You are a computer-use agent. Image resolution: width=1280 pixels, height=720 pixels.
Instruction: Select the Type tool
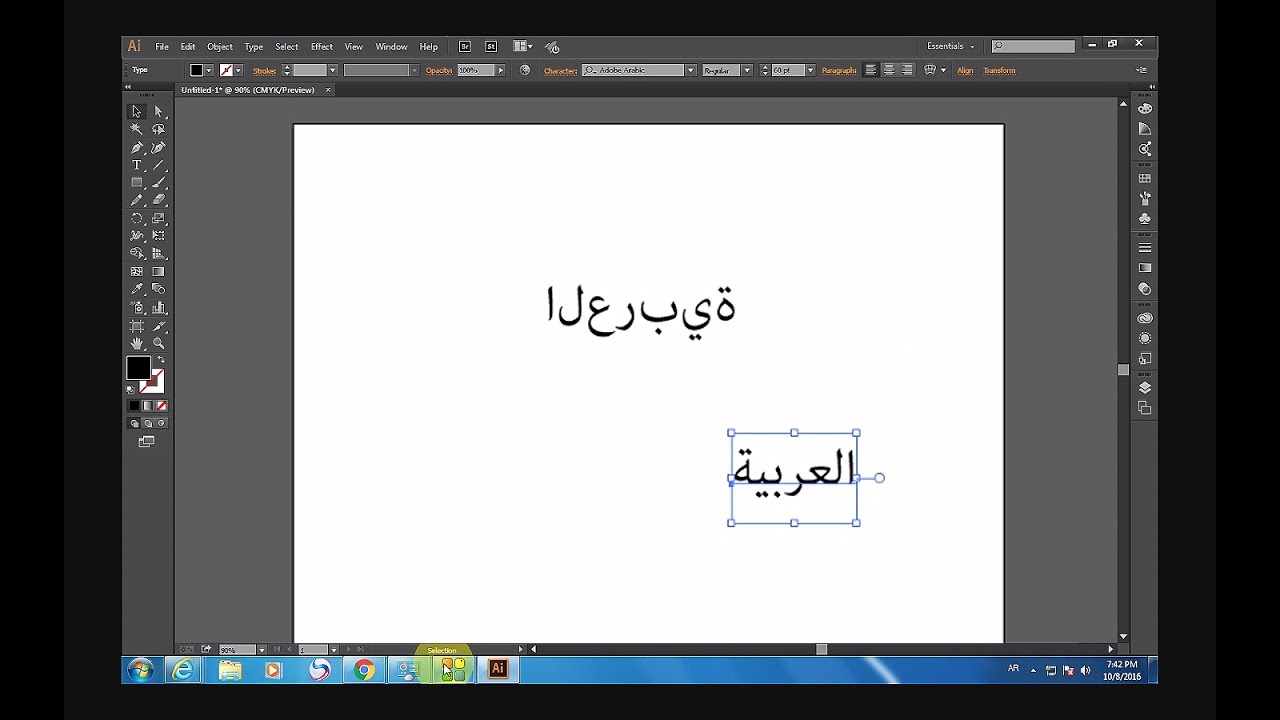[x=137, y=165]
